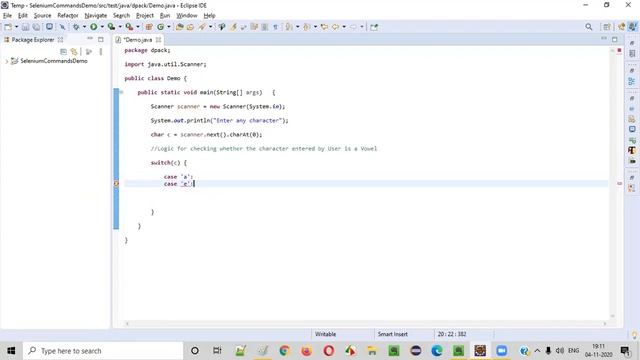This screenshot has width=640, height=360.
Task: Maximize the Package Explorer panel
Action: tap(101, 40)
